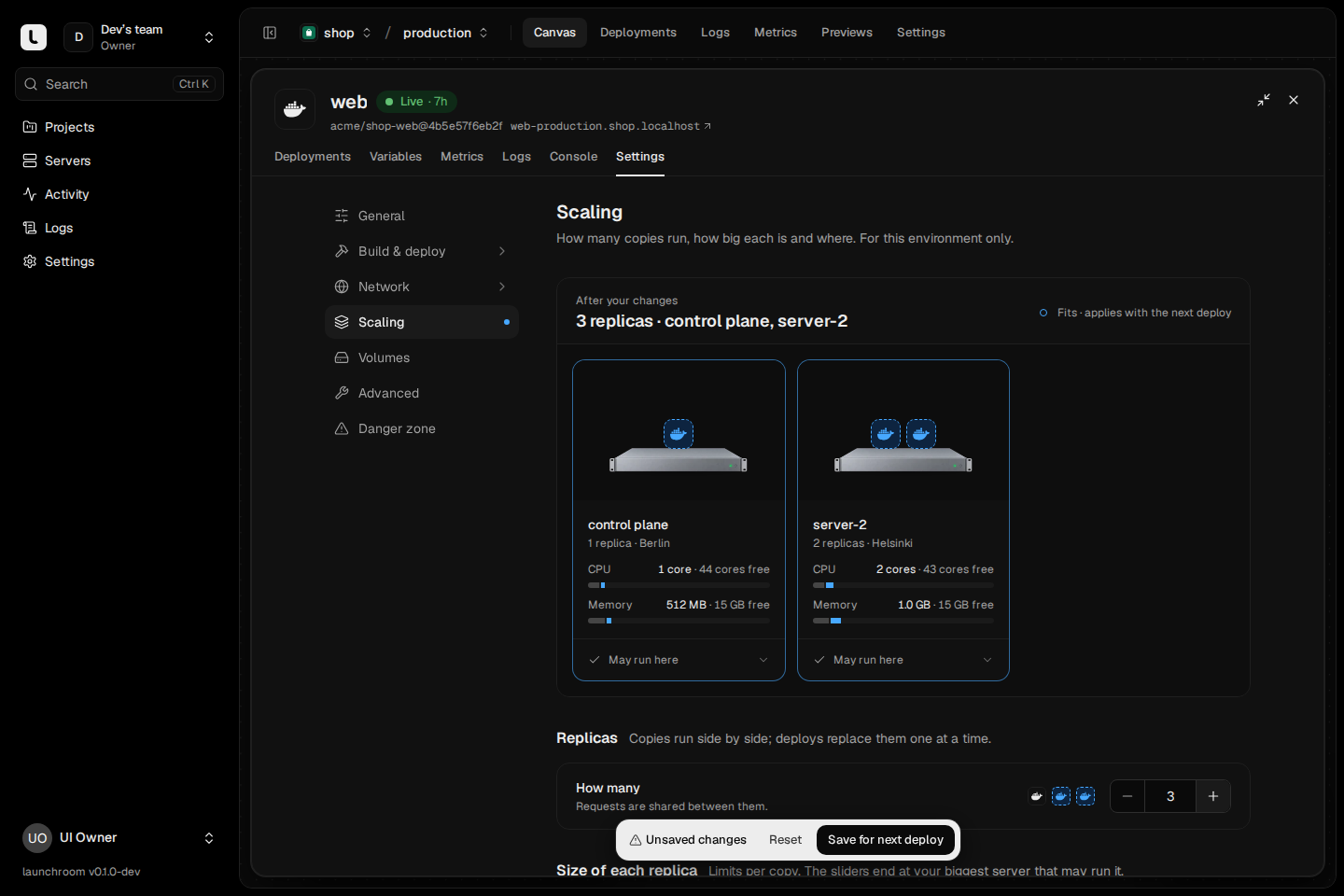Open Logs in the left sidebar

click(119, 228)
